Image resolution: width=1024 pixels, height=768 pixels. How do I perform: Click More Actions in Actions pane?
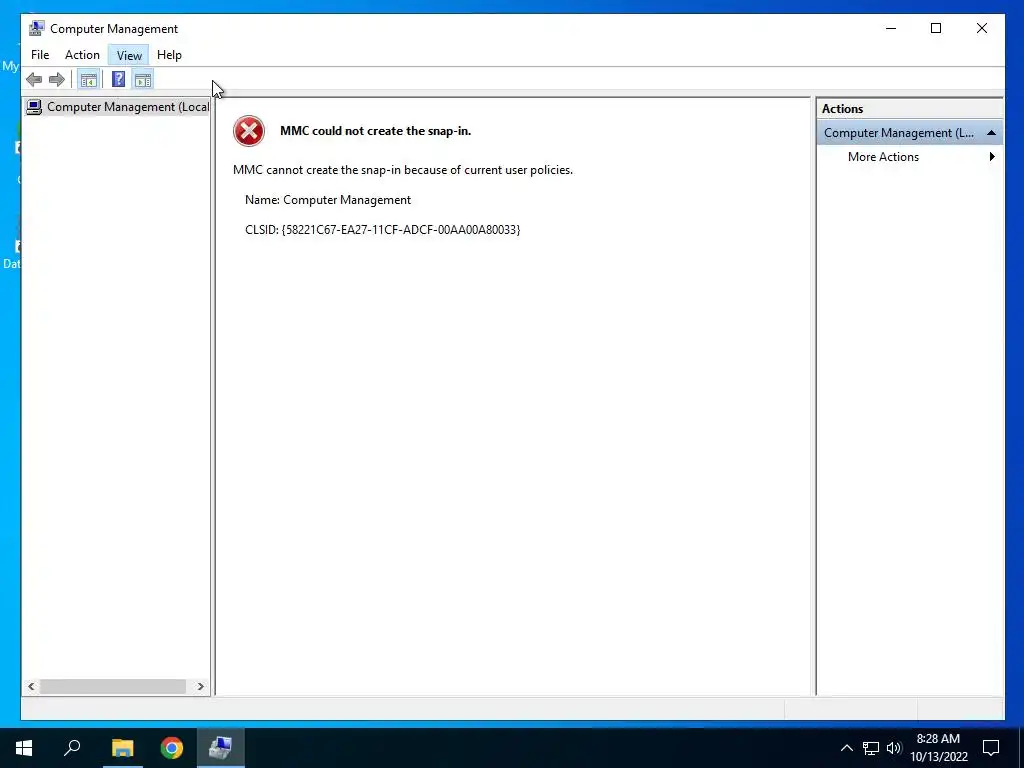tap(883, 157)
